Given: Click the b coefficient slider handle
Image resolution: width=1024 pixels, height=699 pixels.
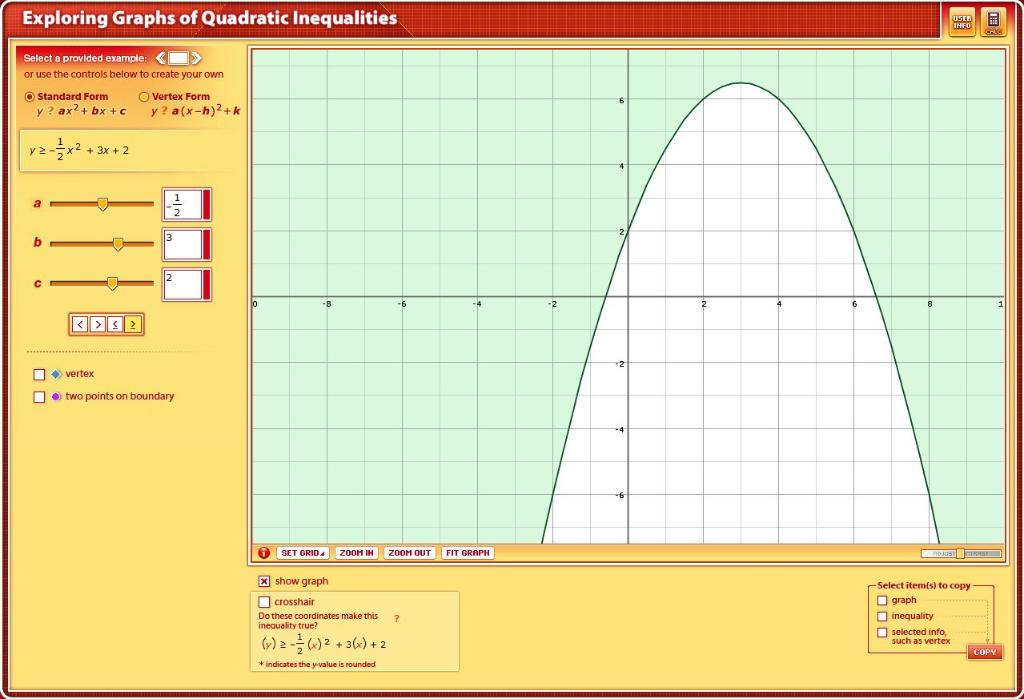Looking at the screenshot, I should click(118, 244).
